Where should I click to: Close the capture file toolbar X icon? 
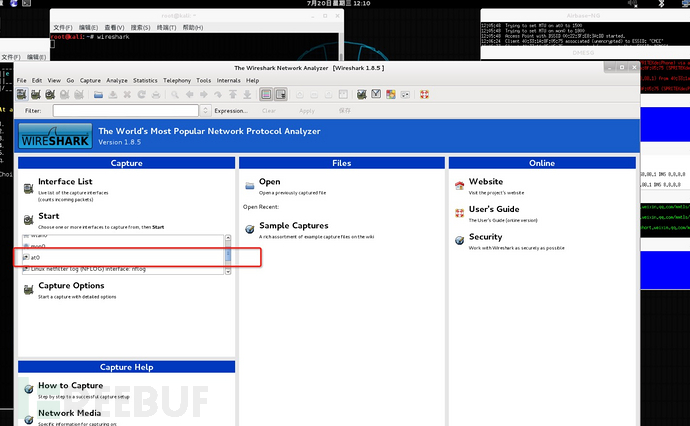click(127, 95)
